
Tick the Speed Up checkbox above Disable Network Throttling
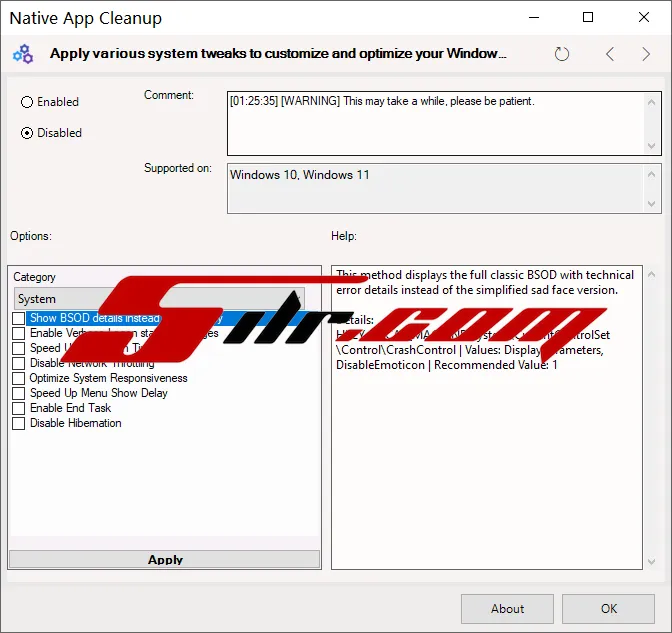(18, 348)
